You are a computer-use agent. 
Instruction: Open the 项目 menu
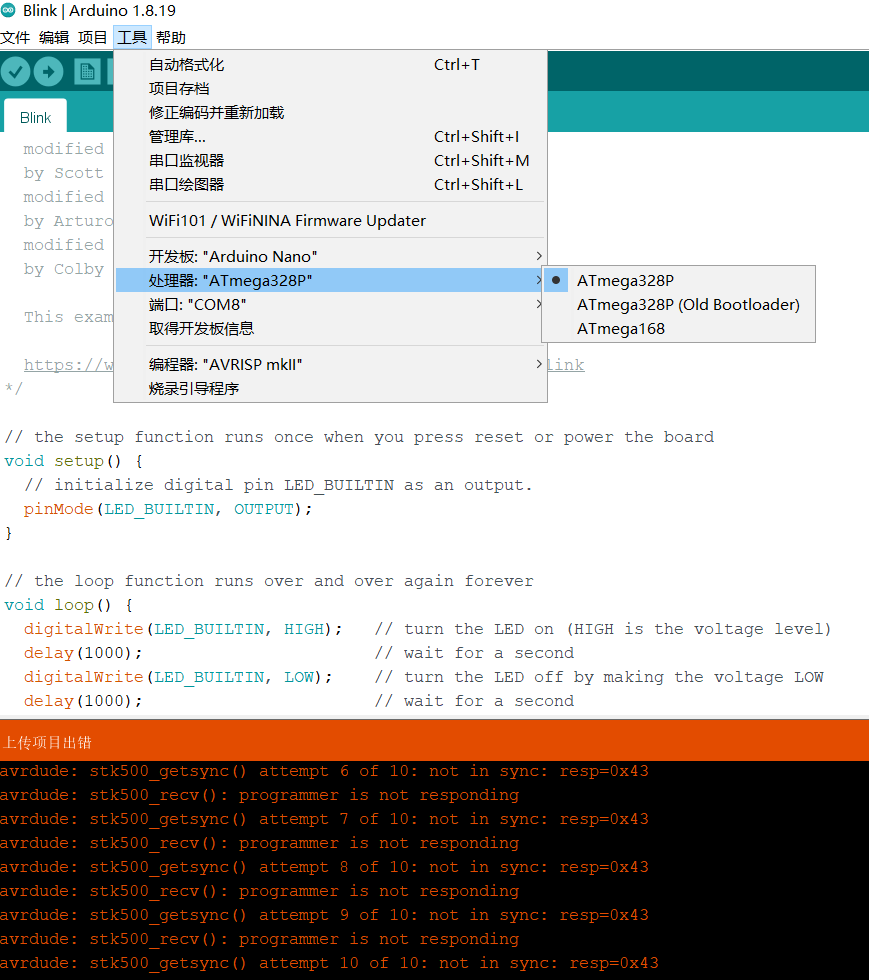point(93,38)
